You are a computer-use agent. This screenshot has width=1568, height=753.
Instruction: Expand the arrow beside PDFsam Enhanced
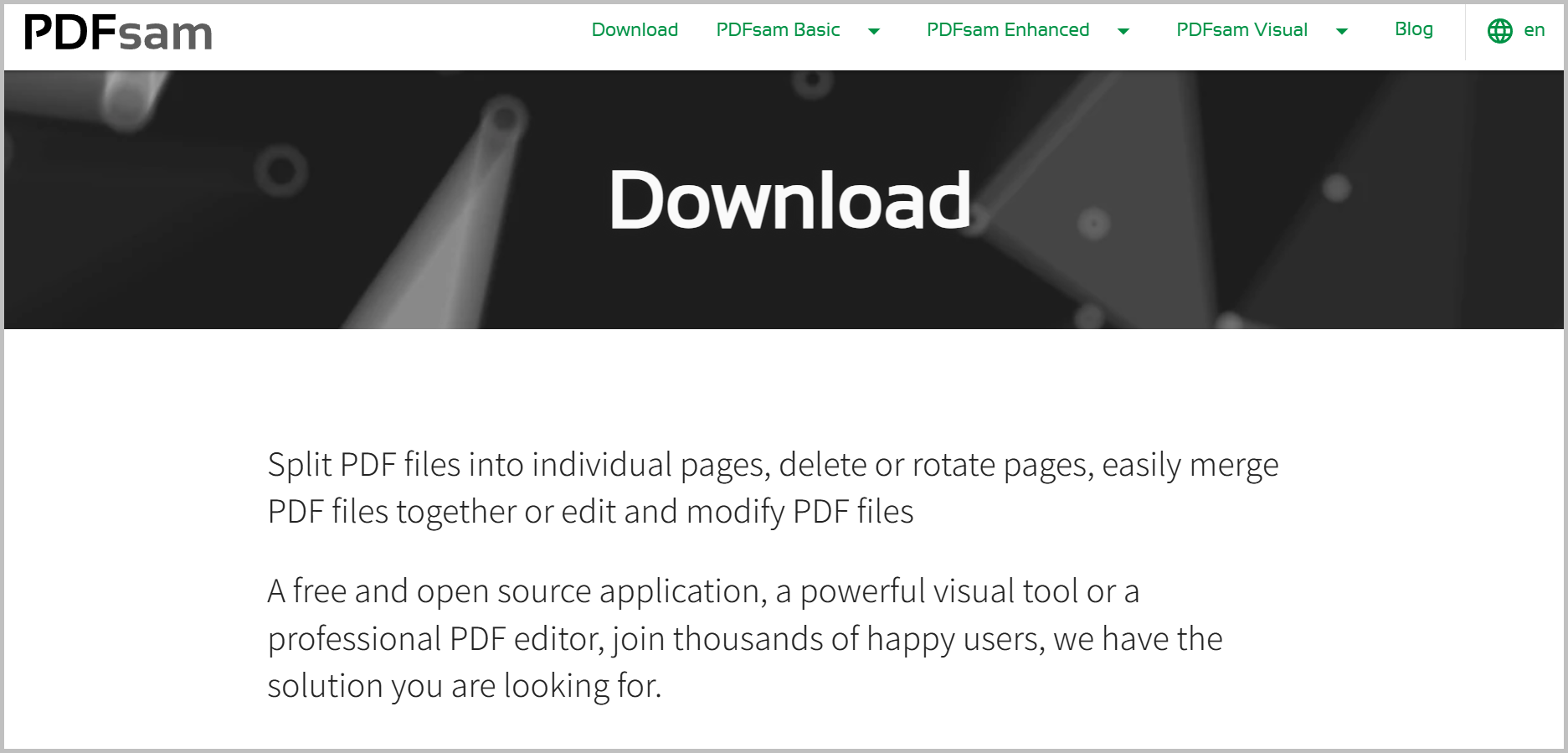[1123, 32]
